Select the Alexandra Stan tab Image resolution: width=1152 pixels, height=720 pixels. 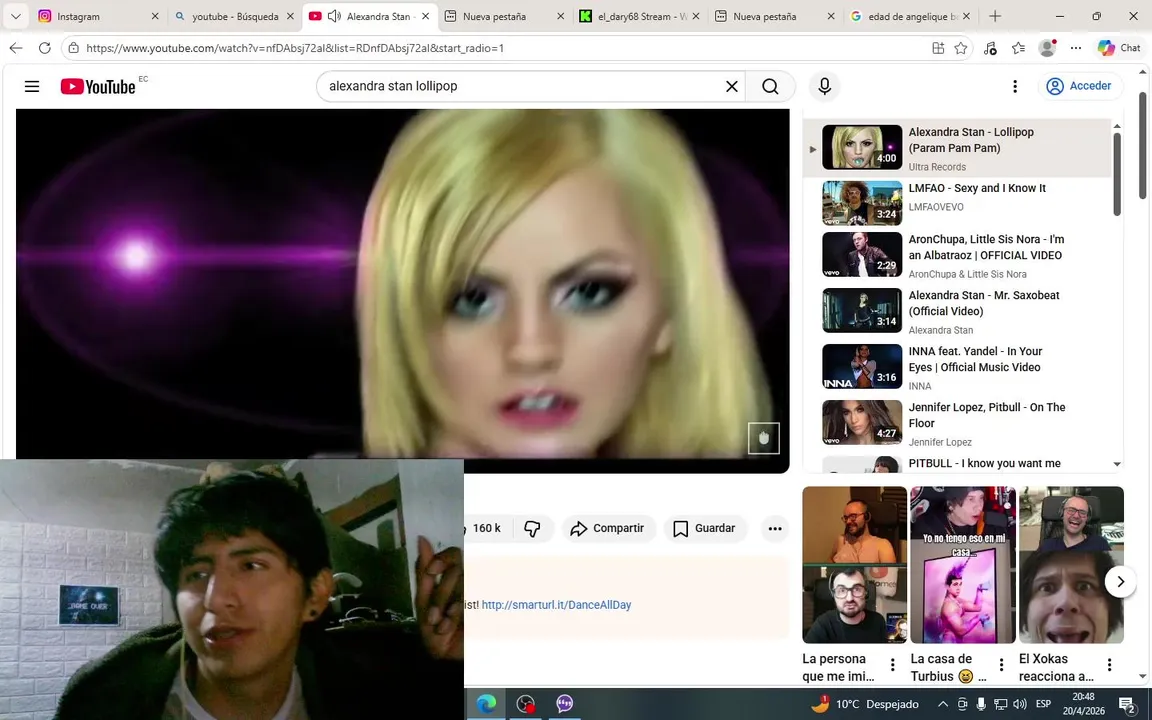pyautogui.click(x=370, y=16)
